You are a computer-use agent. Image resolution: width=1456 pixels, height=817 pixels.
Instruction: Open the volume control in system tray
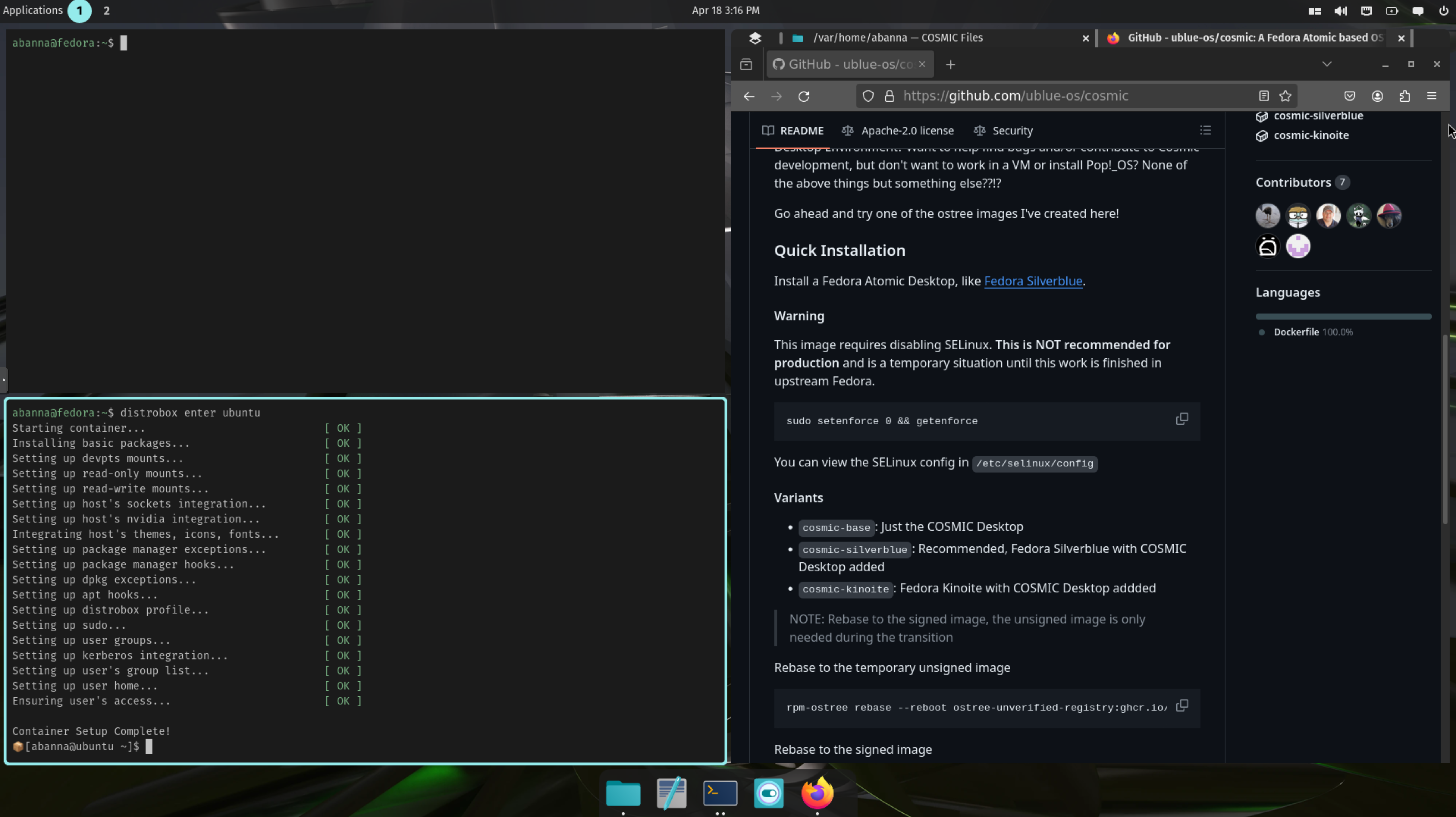(1340, 11)
